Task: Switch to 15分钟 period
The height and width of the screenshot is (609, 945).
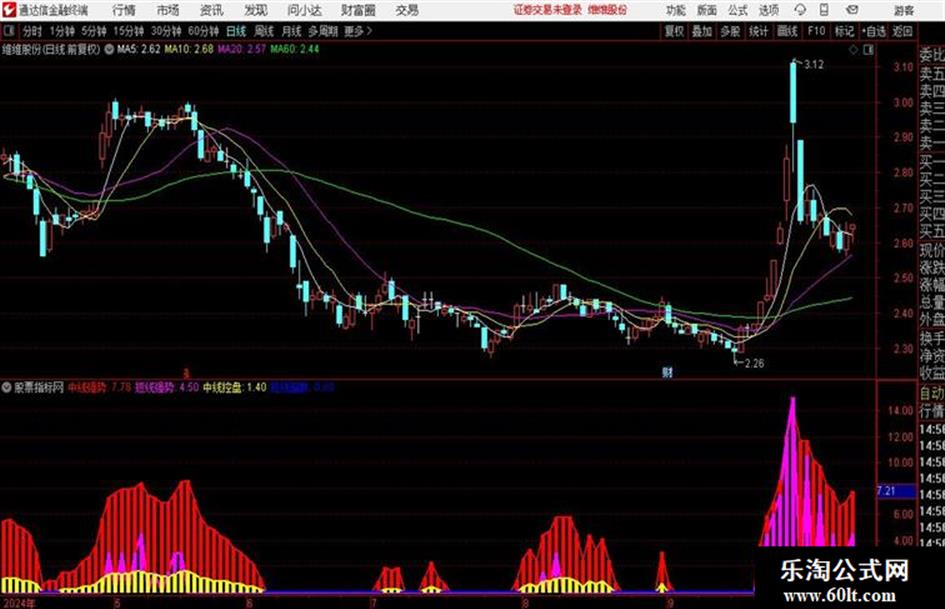Action: [x=128, y=31]
